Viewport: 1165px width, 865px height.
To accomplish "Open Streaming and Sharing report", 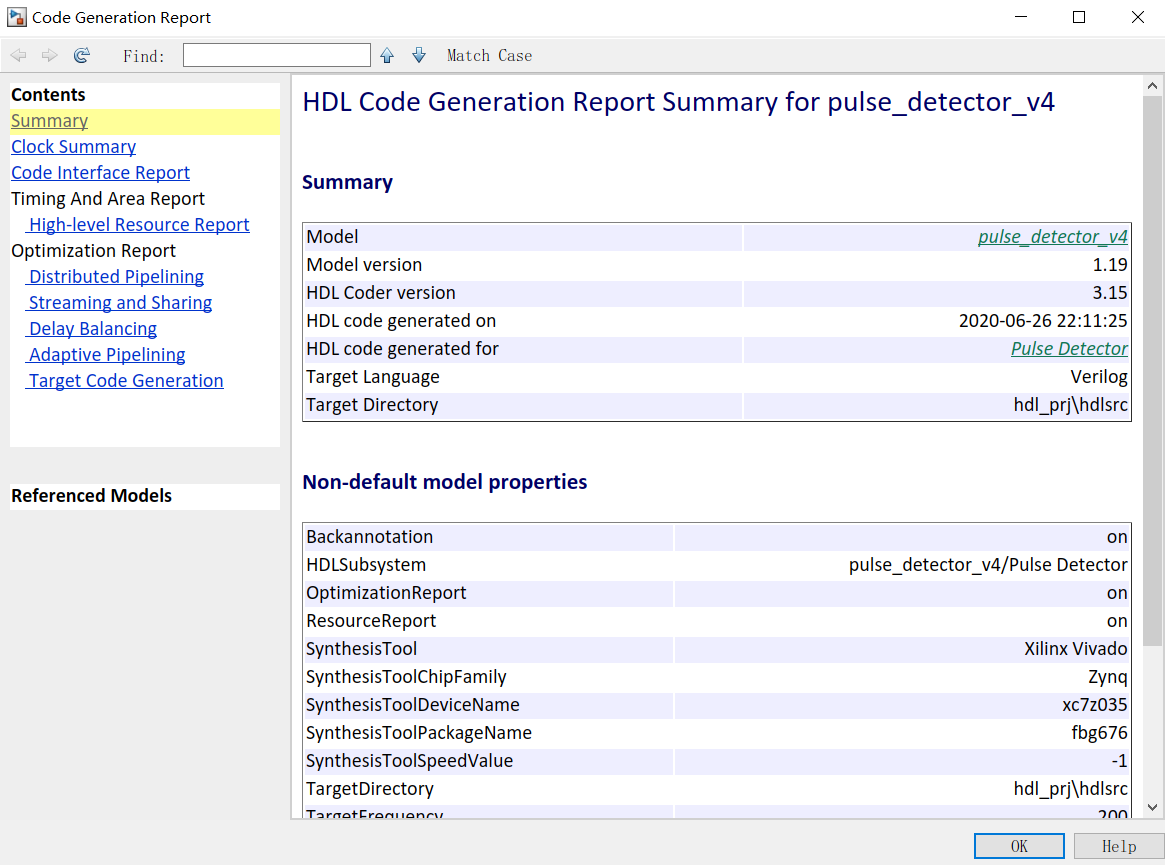I will [120, 303].
